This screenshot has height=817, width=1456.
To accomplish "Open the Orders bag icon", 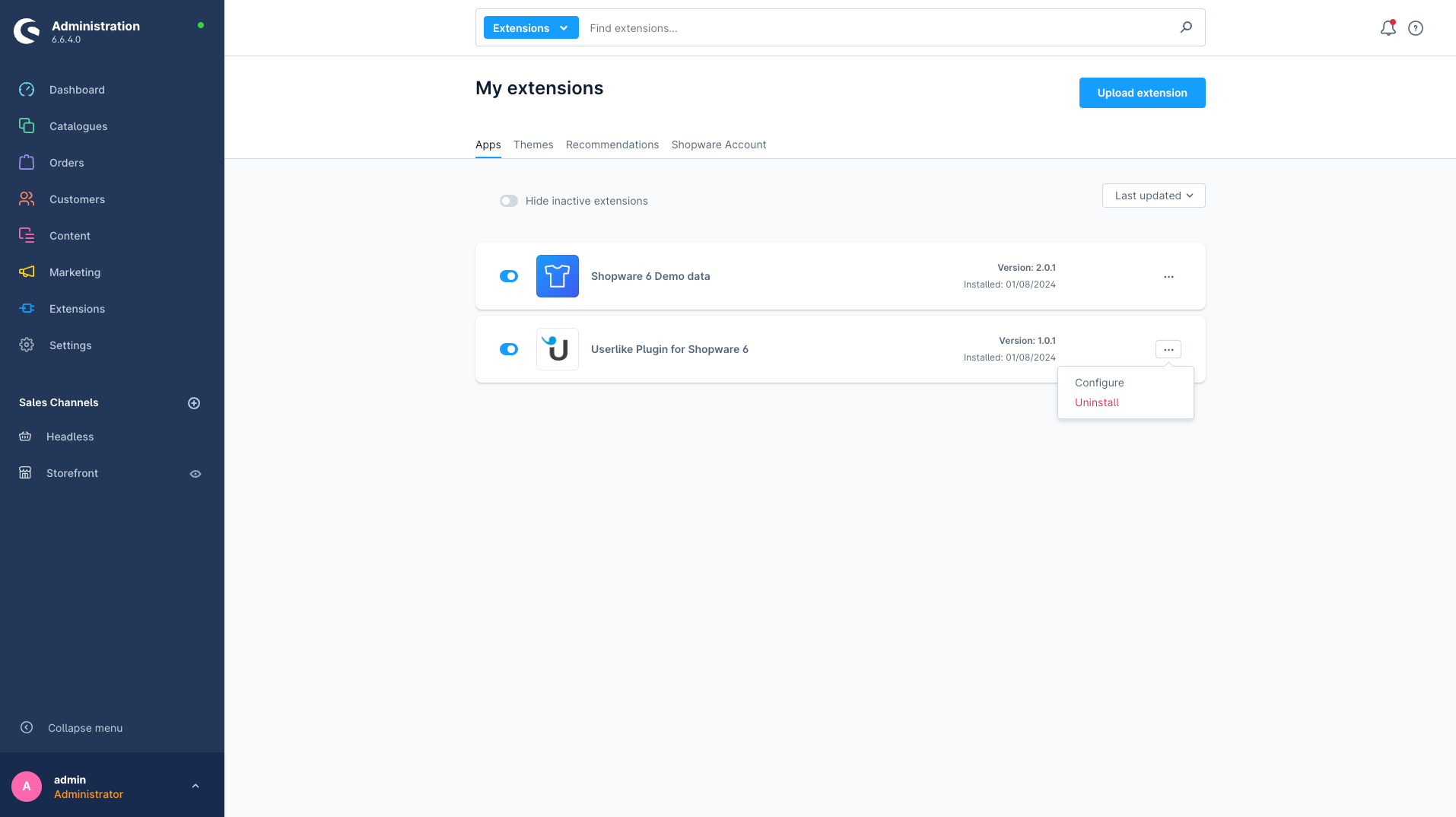I will tap(27, 163).
